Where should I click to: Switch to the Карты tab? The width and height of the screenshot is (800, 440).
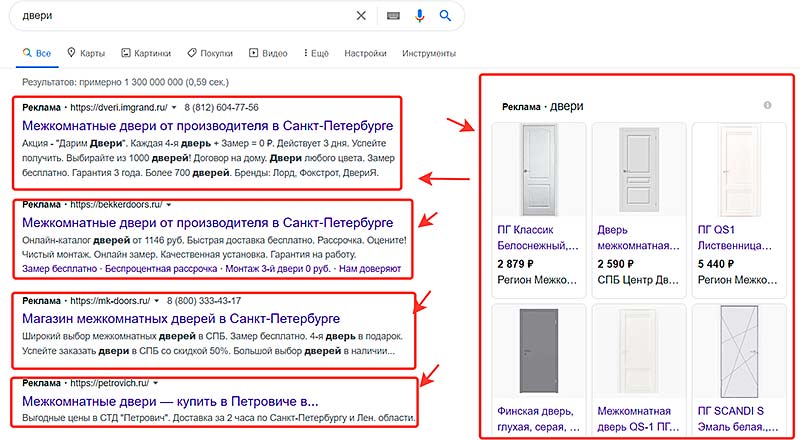coord(84,53)
